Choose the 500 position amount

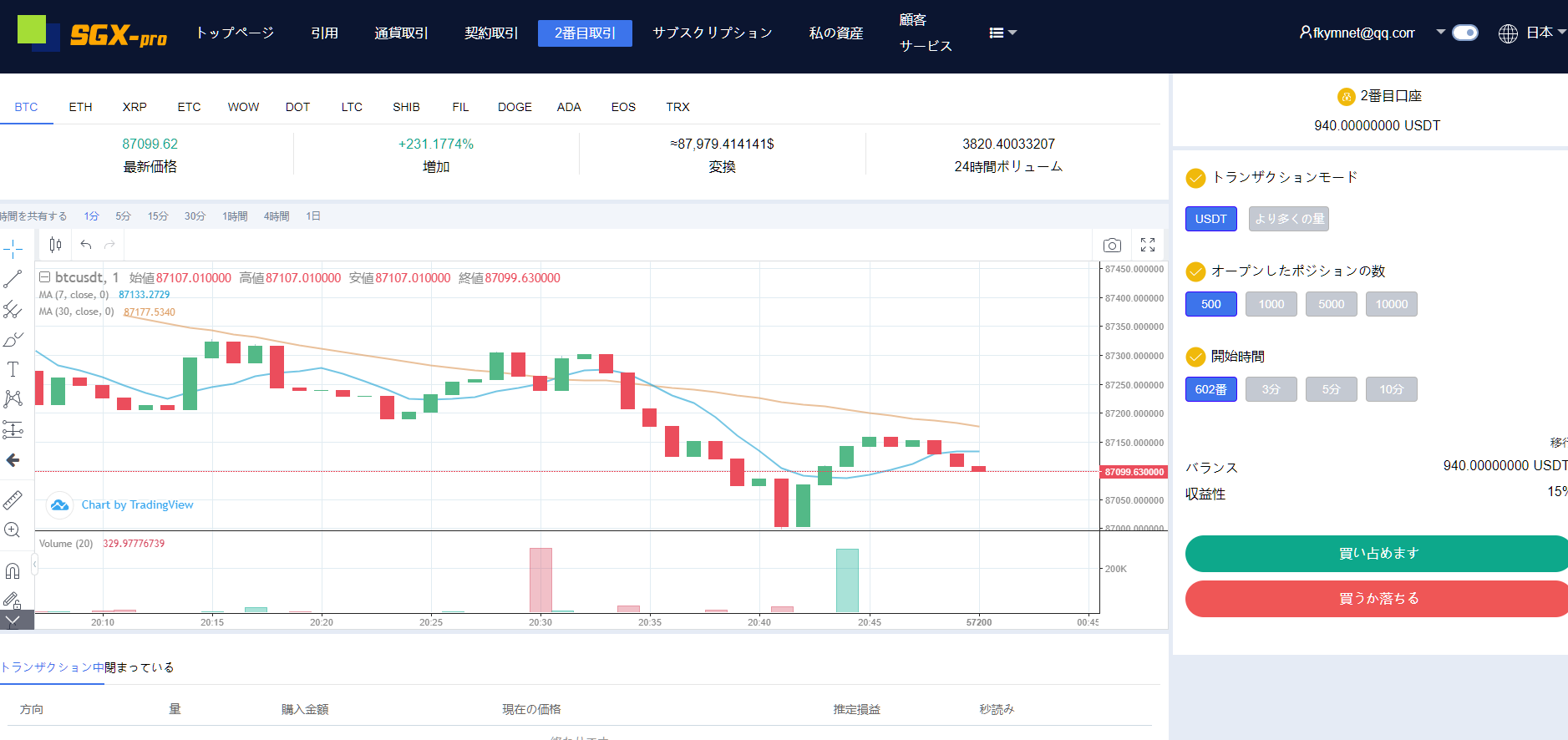(1211, 304)
